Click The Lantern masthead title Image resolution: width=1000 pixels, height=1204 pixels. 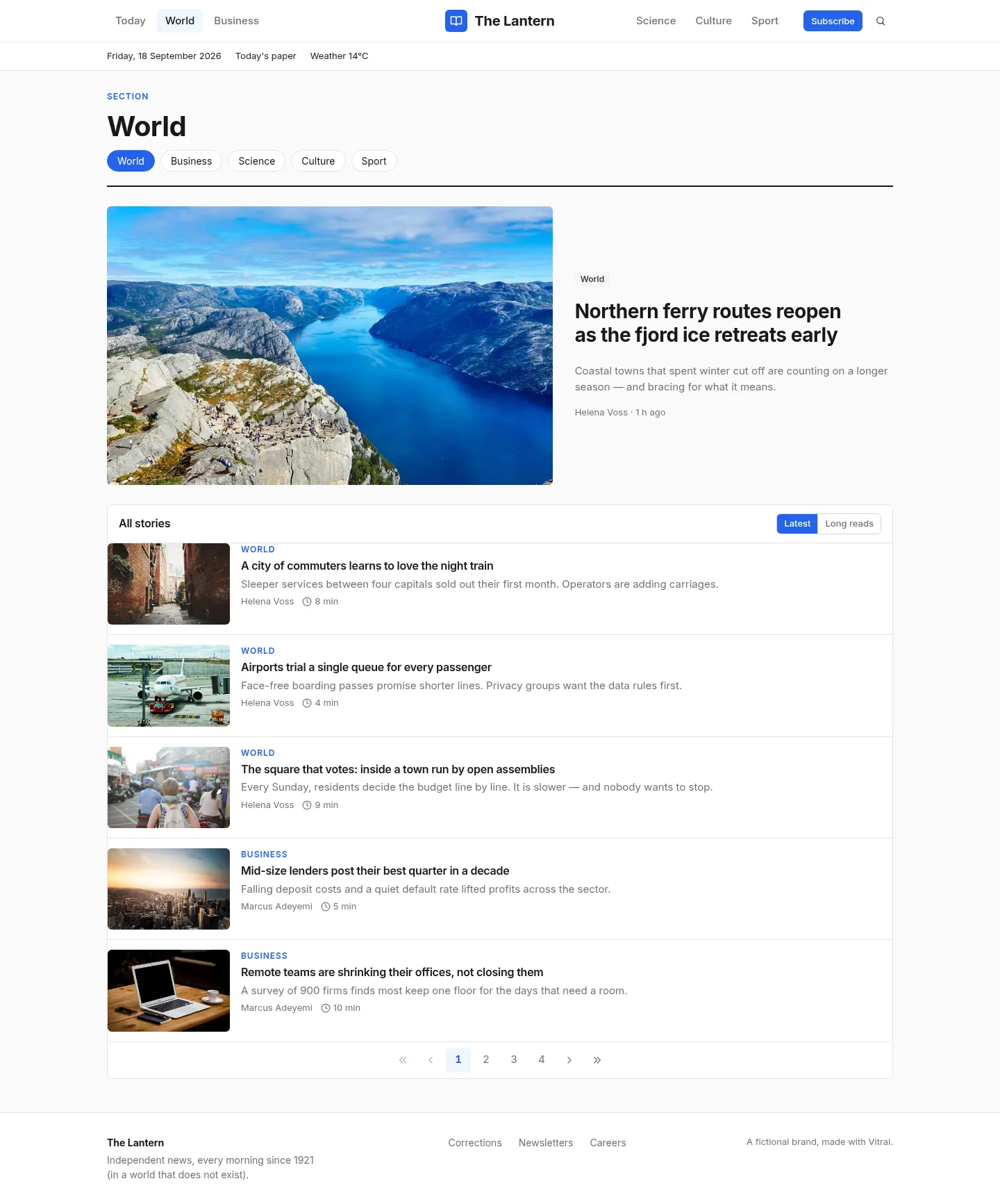(x=515, y=21)
